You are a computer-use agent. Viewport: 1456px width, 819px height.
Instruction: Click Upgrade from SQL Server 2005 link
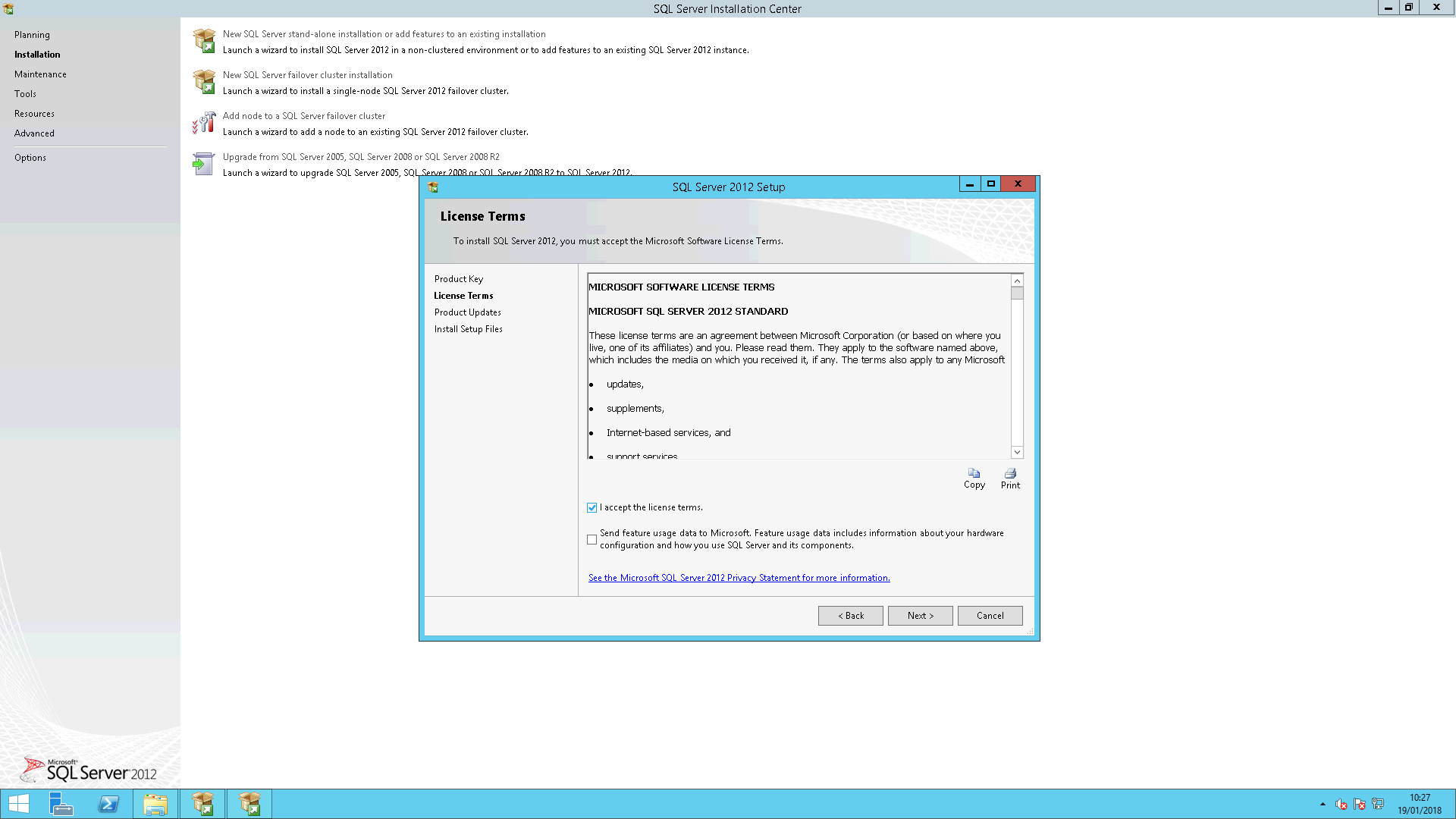pos(361,157)
